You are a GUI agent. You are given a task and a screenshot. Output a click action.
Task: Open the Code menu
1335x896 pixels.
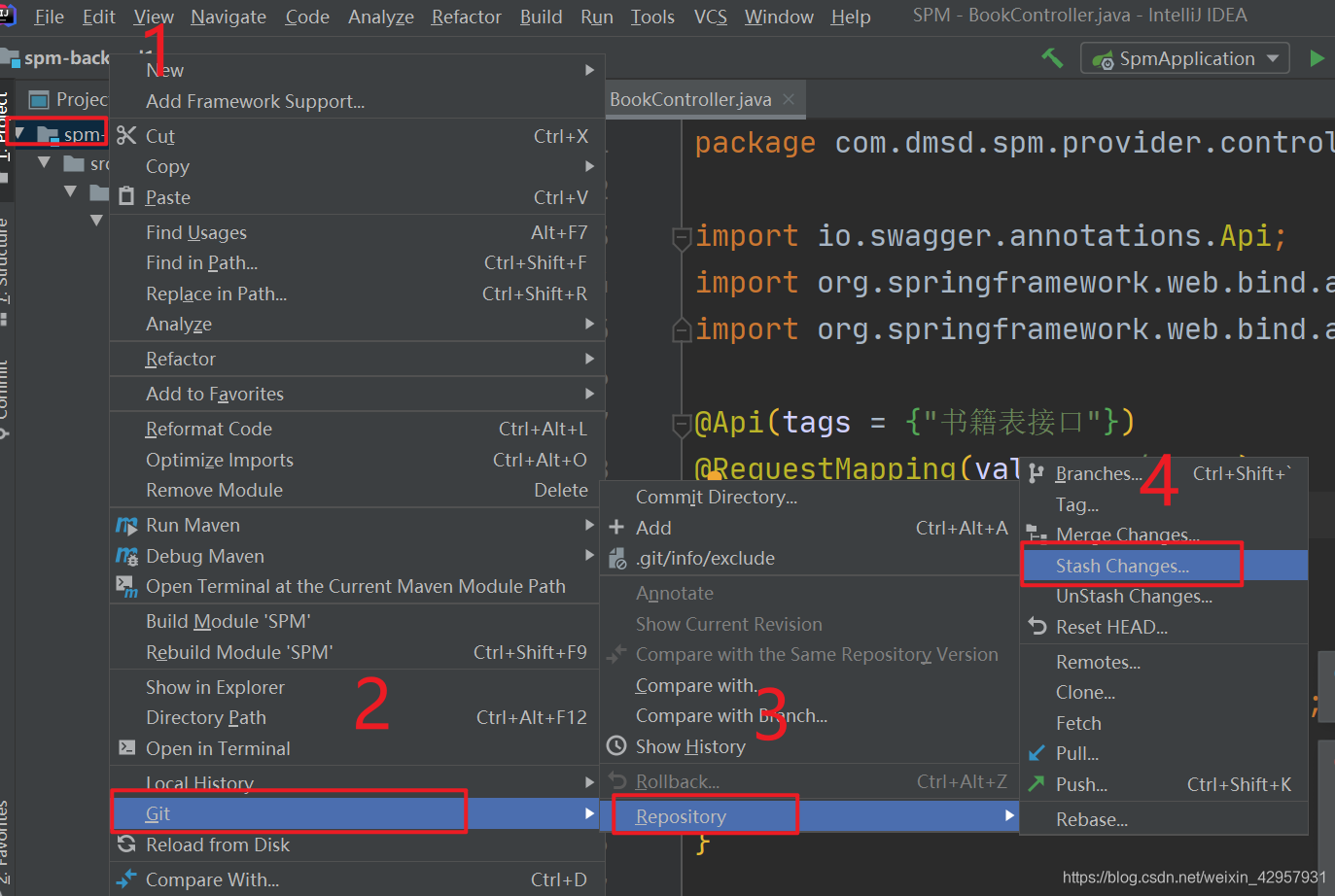coord(307,17)
